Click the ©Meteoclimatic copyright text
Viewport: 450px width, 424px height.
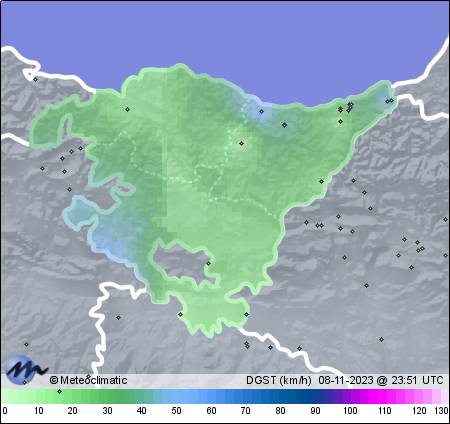coord(88,380)
